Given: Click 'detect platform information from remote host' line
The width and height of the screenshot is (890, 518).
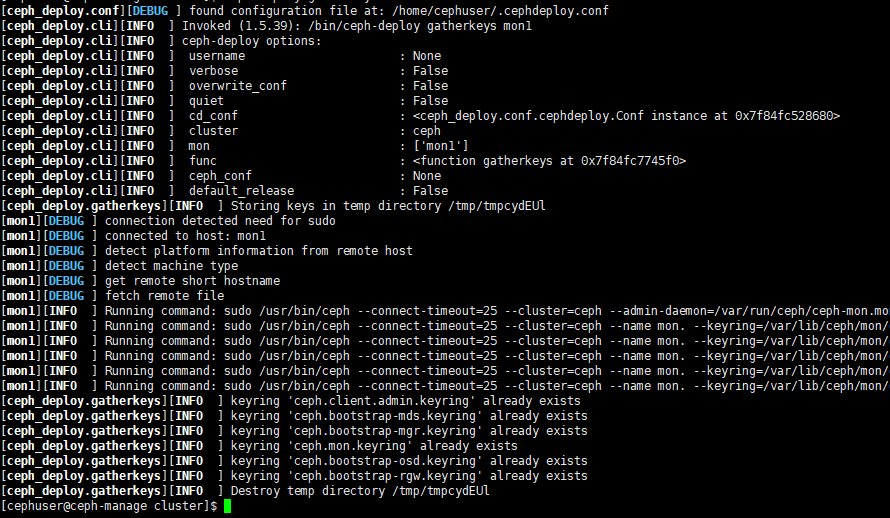Looking at the screenshot, I should [259, 251].
